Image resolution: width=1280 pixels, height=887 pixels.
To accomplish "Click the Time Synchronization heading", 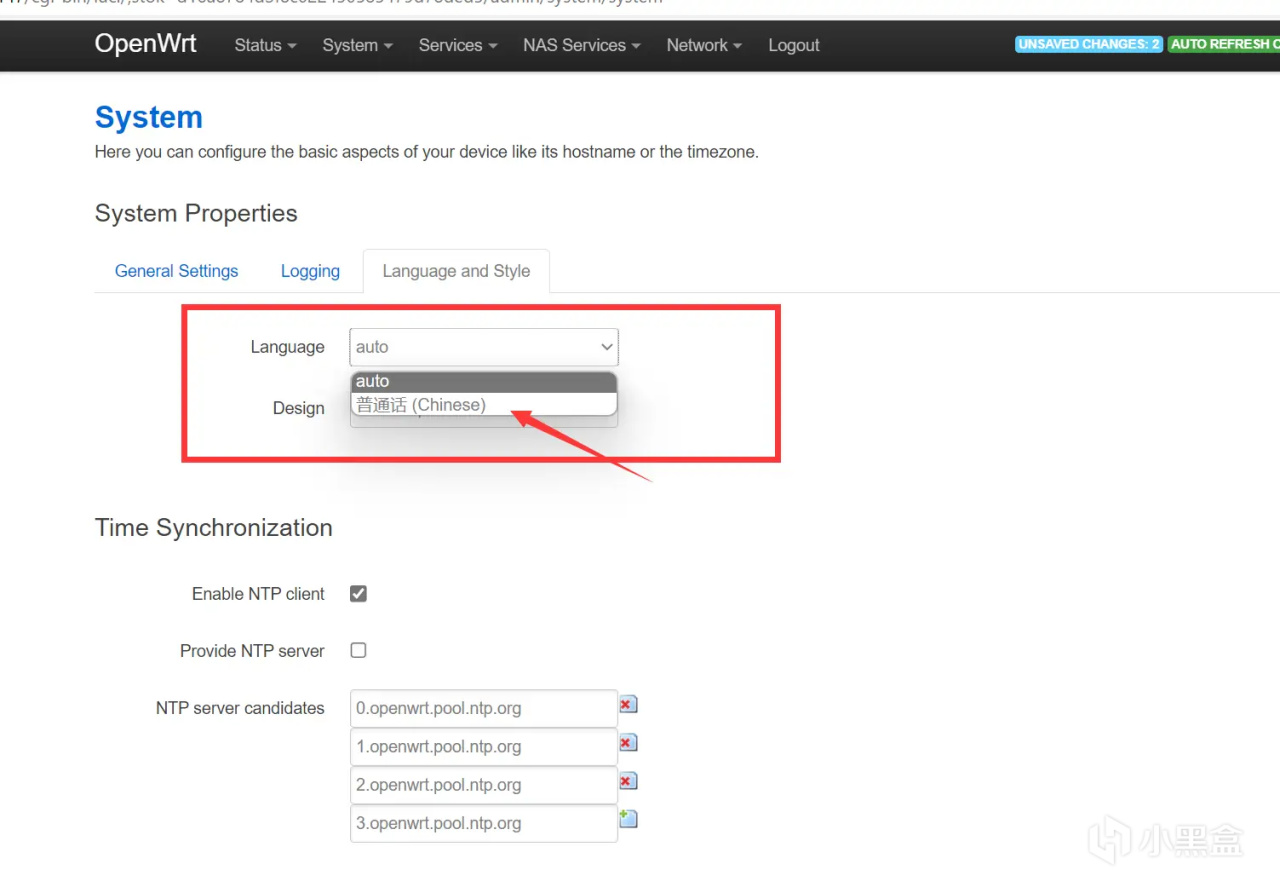I will [214, 528].
